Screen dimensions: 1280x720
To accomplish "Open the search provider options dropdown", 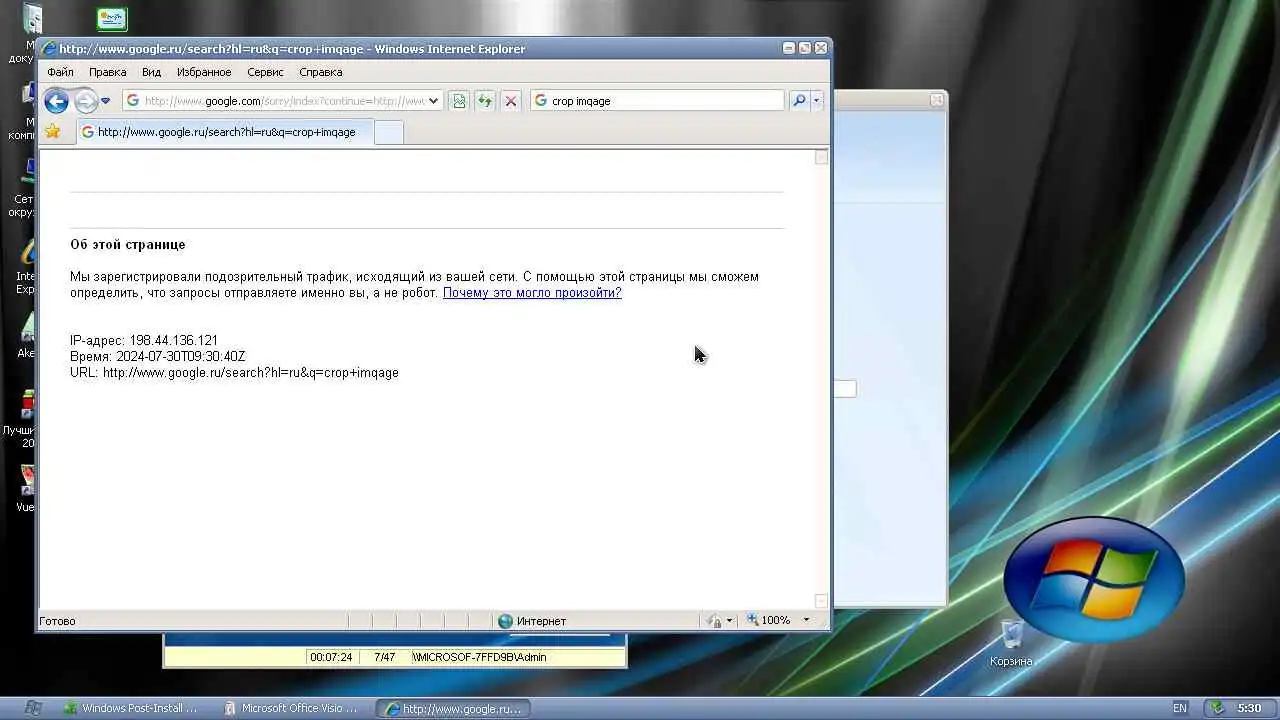I will (x=816, y=101).
